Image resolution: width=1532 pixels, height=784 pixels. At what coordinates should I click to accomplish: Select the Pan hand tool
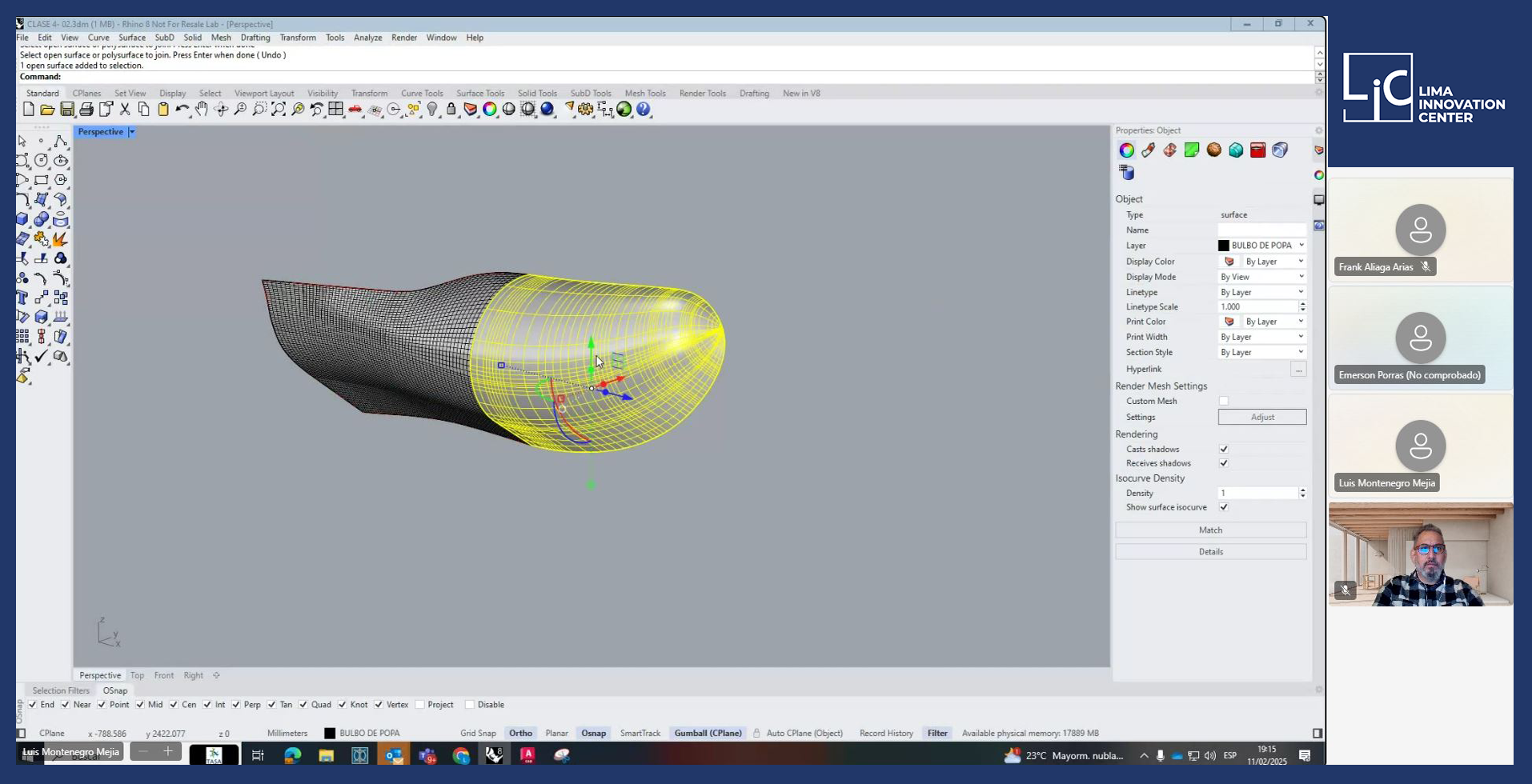click(202, 110)
